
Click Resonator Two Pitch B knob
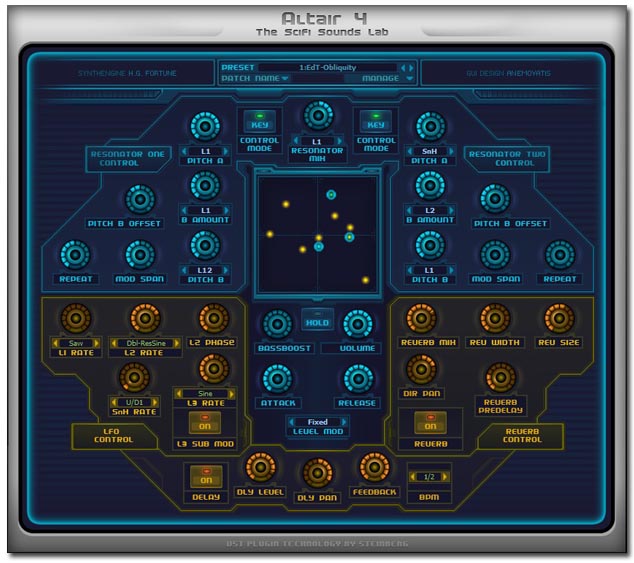click(430, 246)
